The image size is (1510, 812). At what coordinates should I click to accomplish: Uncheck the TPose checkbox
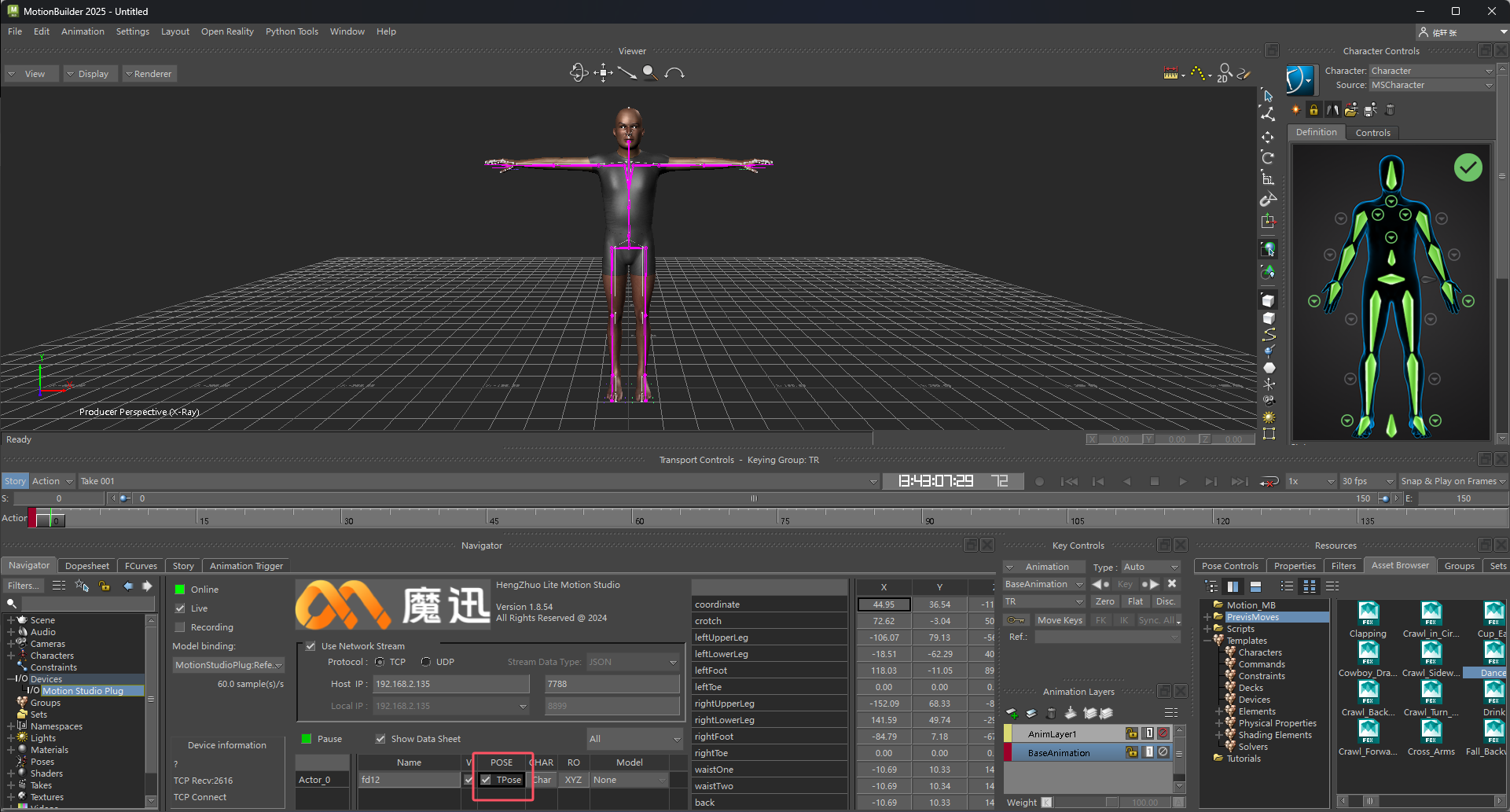point(487,780)
